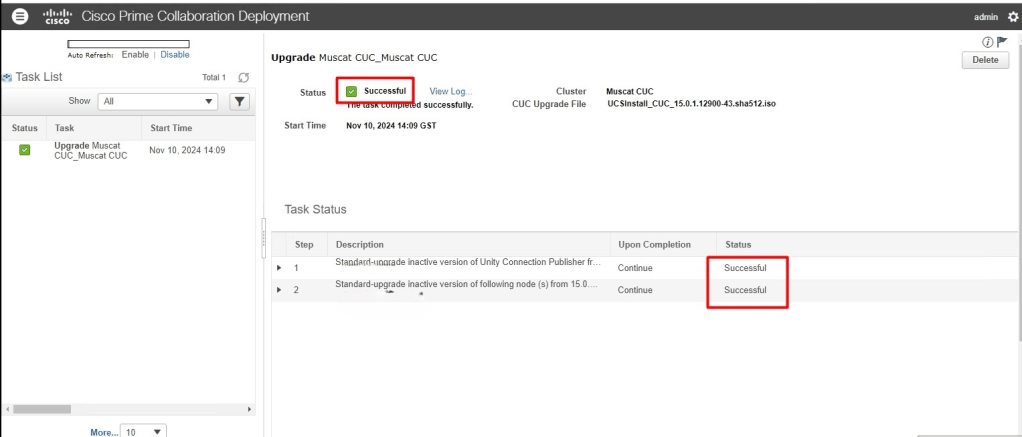Disable auto refresh
The height and width of the screenshot is (437, 1022).
point(174,55)
